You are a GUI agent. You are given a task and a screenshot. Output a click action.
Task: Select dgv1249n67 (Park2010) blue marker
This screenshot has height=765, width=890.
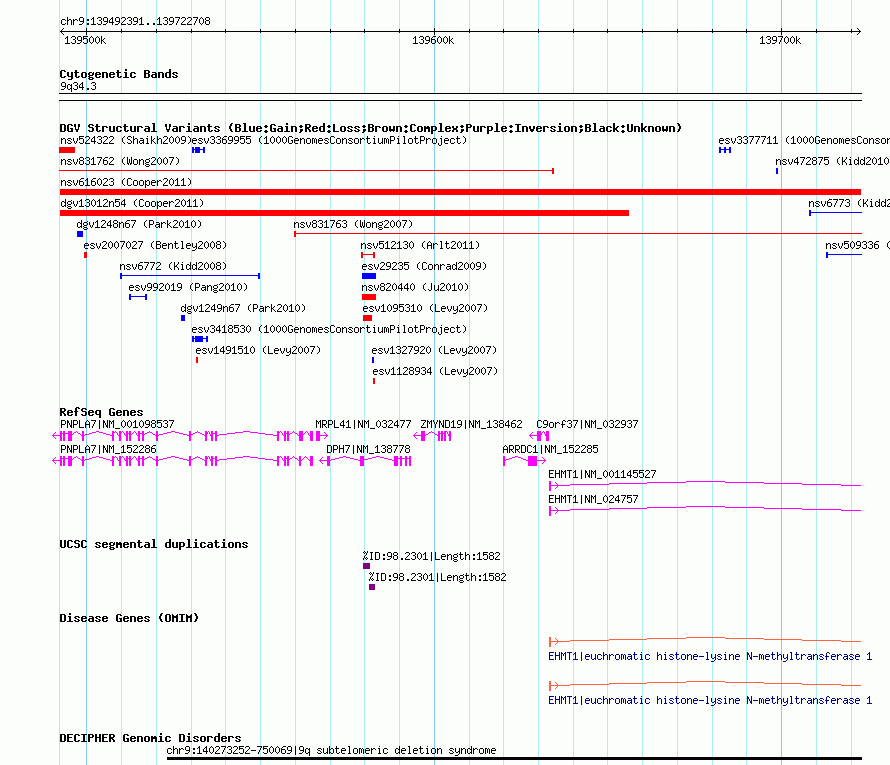pyautogui.click(x=183, y=318)
